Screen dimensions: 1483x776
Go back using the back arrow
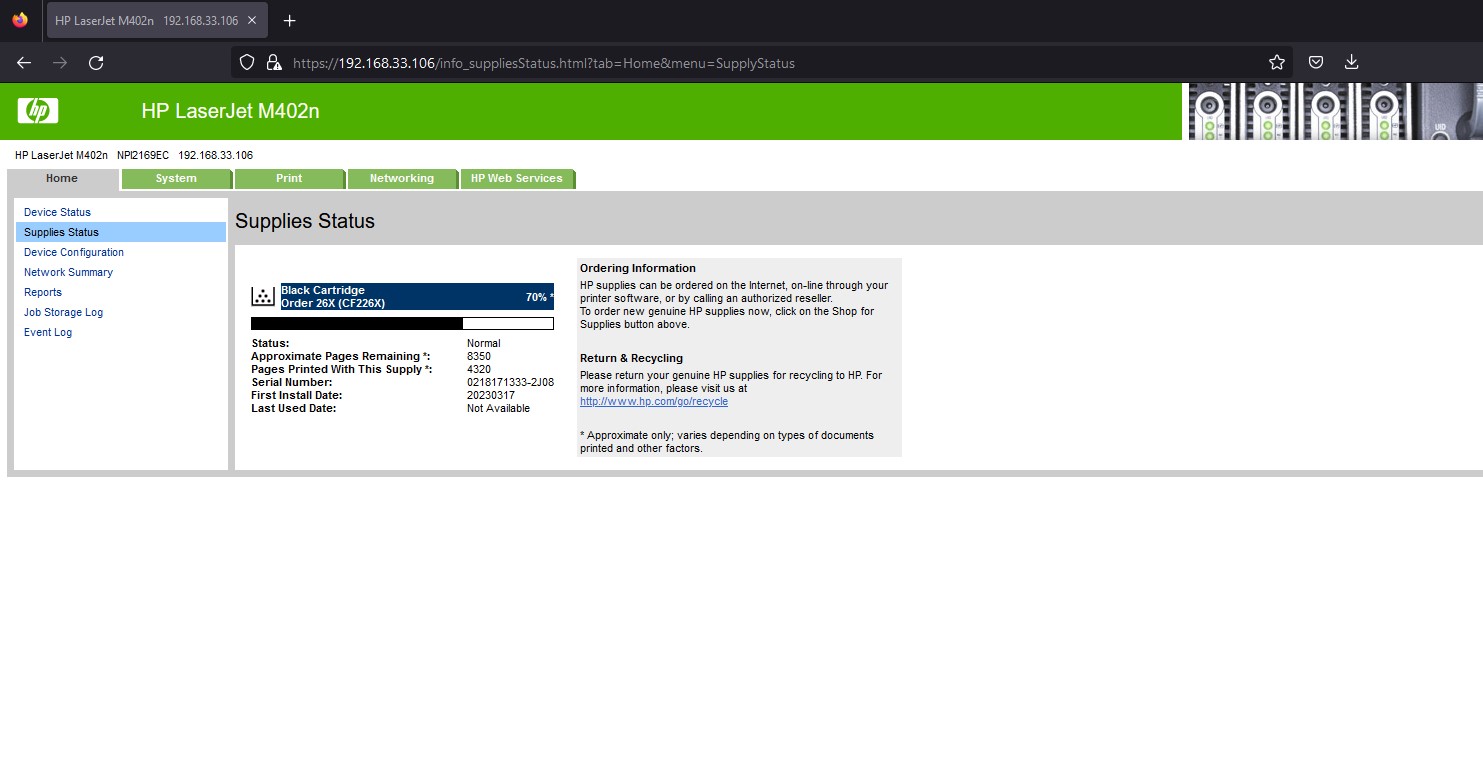(24, 63)
